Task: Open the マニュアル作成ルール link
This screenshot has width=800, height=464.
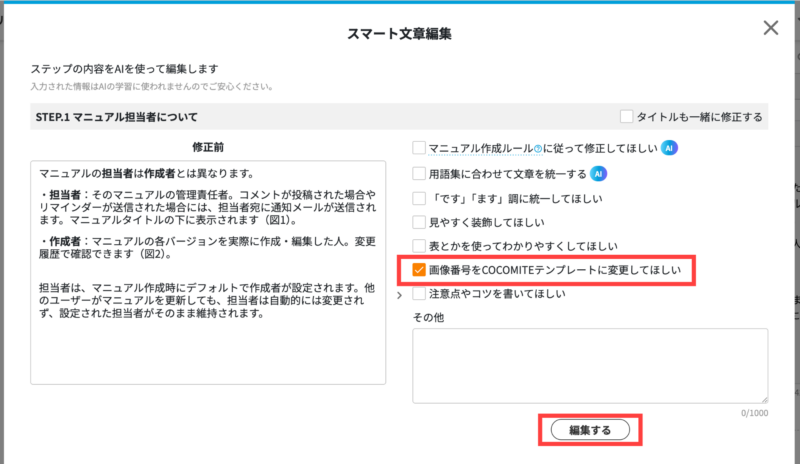Action: pos(481,149)
